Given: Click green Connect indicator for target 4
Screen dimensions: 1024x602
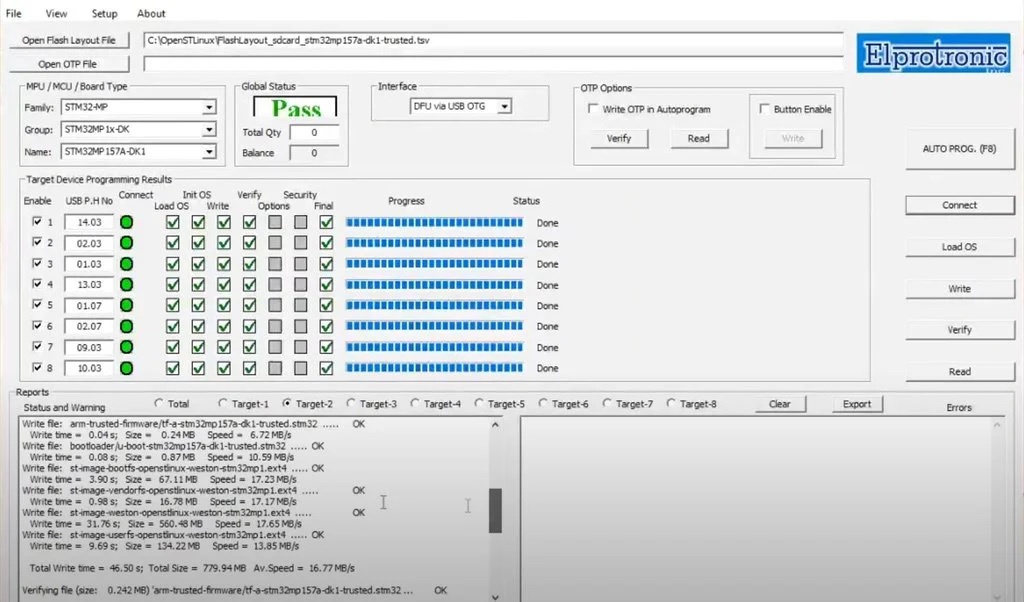Looking at the screenshot, I should point(127,285).
